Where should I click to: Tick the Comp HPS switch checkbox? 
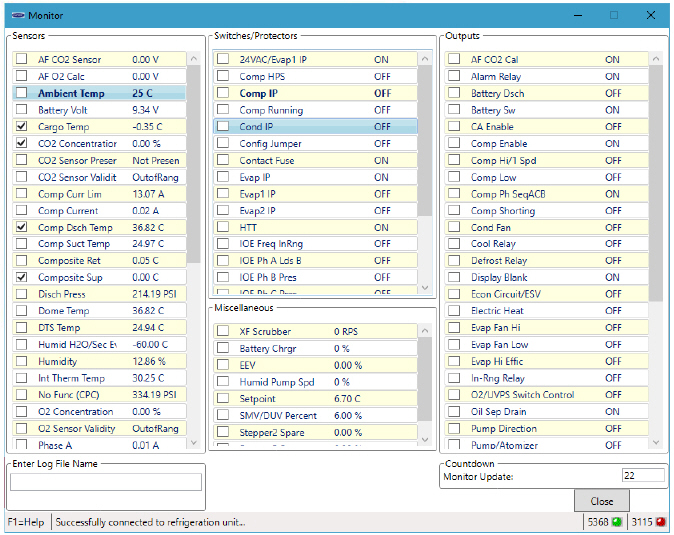pos(223,76)
